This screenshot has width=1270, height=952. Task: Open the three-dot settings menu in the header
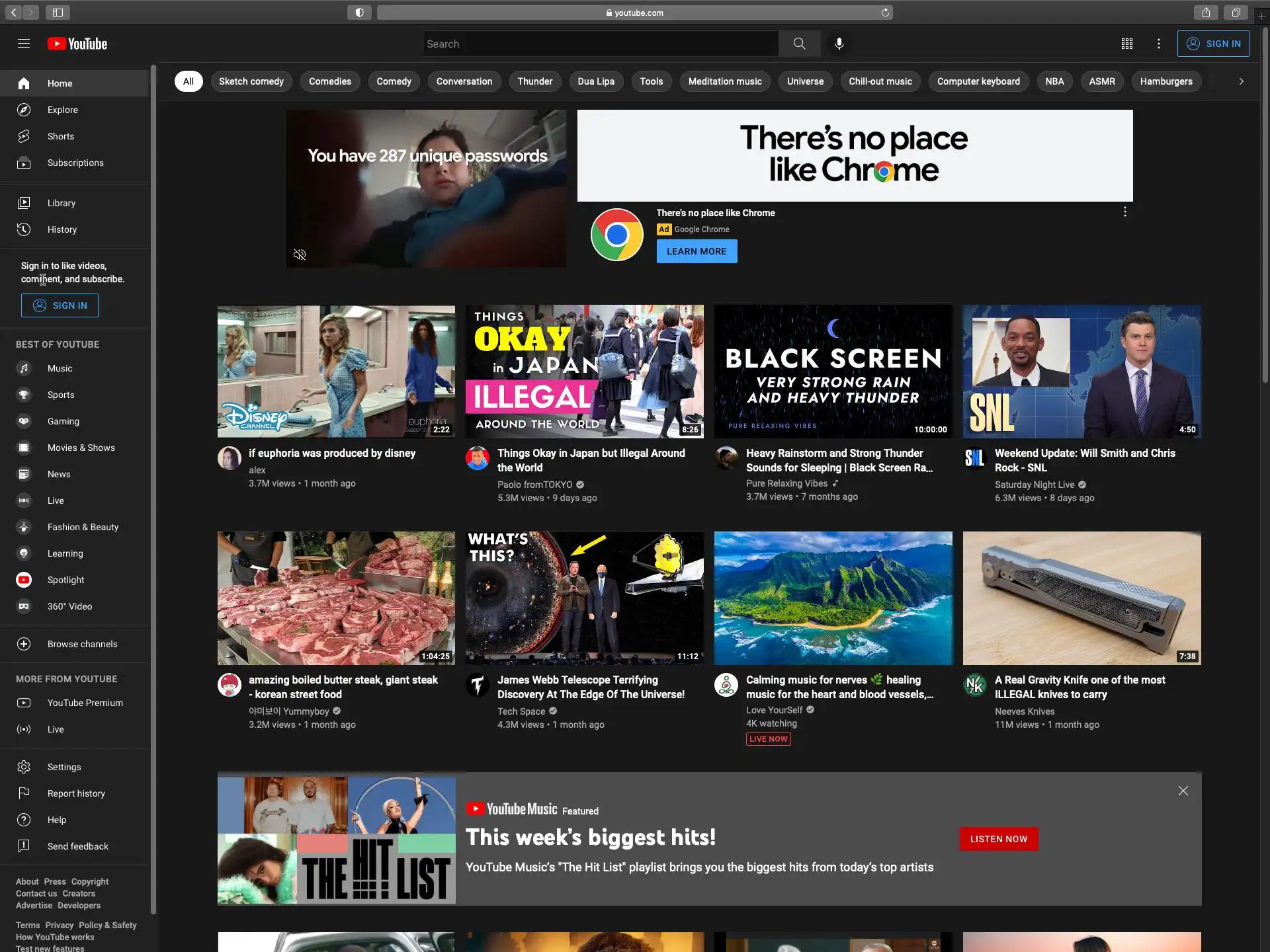click(1158, 44)
